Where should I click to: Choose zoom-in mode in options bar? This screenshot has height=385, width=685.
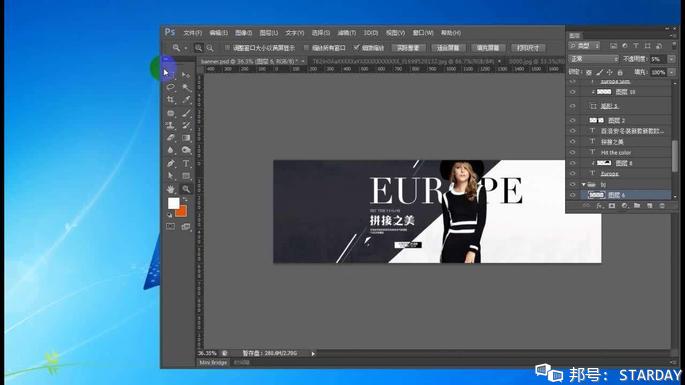point(199,48)
